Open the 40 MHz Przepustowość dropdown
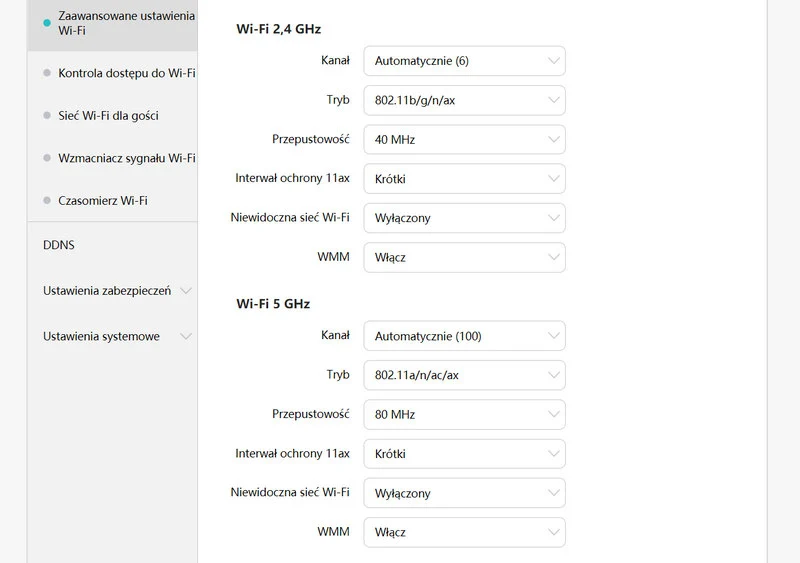Image resolution: width=800 pixels, height=563 pixels. 464,140
